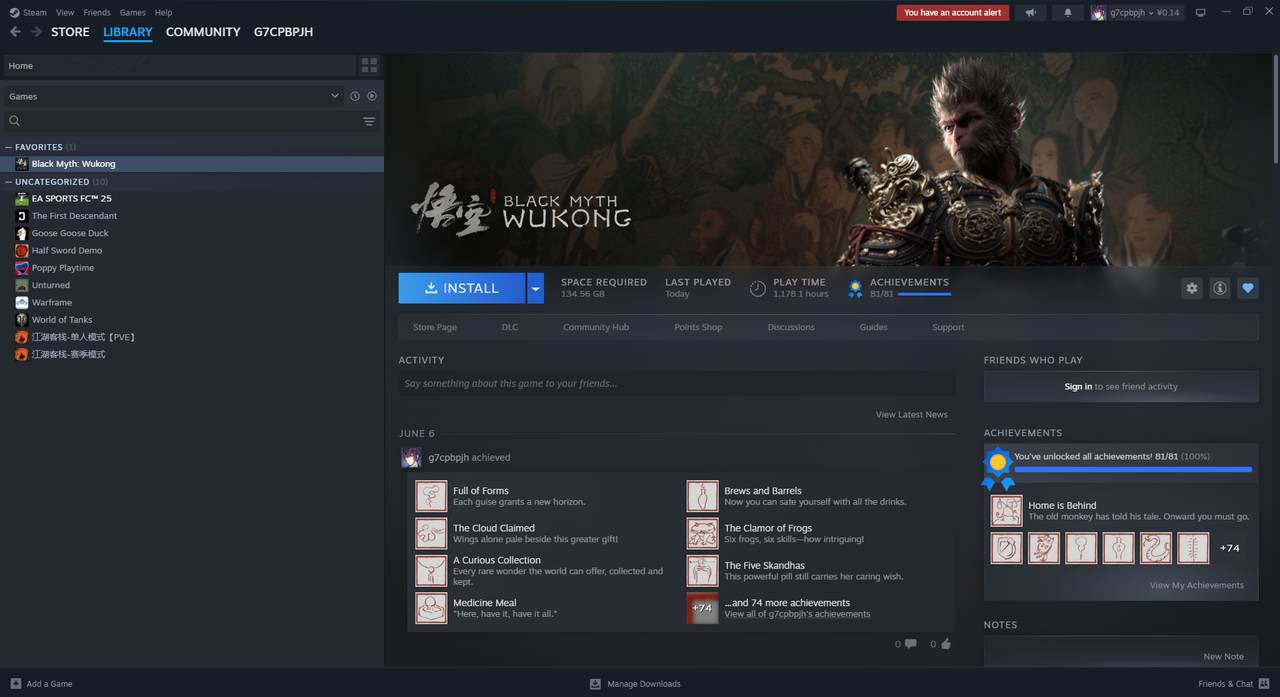The width and height of the screenshot is (1280, 697).
Task: Click View My Achievements link
Action: point(1197,585)
